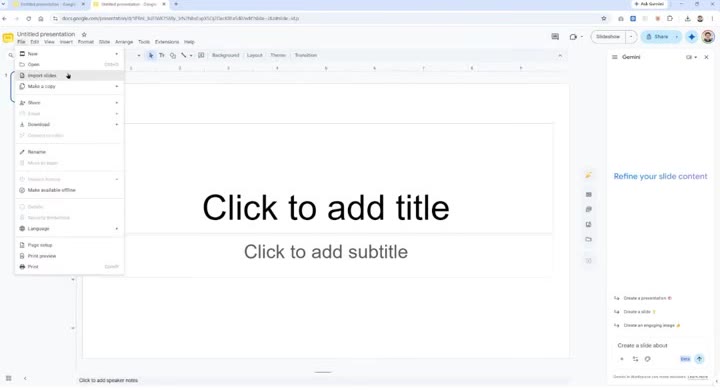This screenshot has height=390, width=720.
Task: Click the plus icon in Gemini prompt box
Action: pyautogui.click(x=622, y=359)
